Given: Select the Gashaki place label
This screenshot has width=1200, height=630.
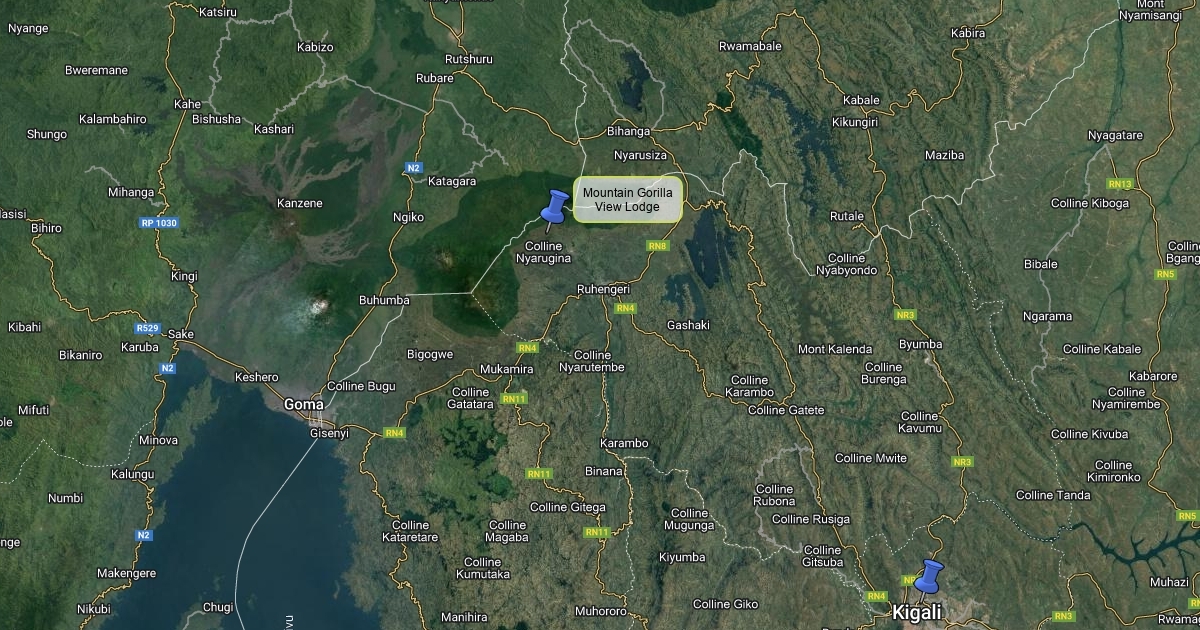Looking at the screenshot, I should 688,325.
